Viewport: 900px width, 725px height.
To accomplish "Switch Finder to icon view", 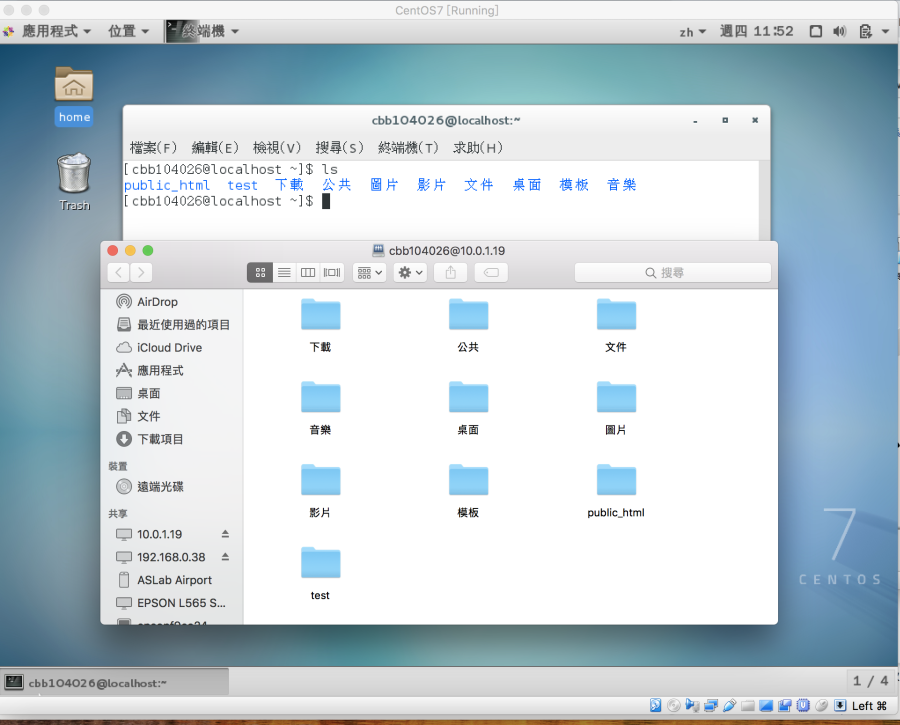I will (x=260, y=272).
